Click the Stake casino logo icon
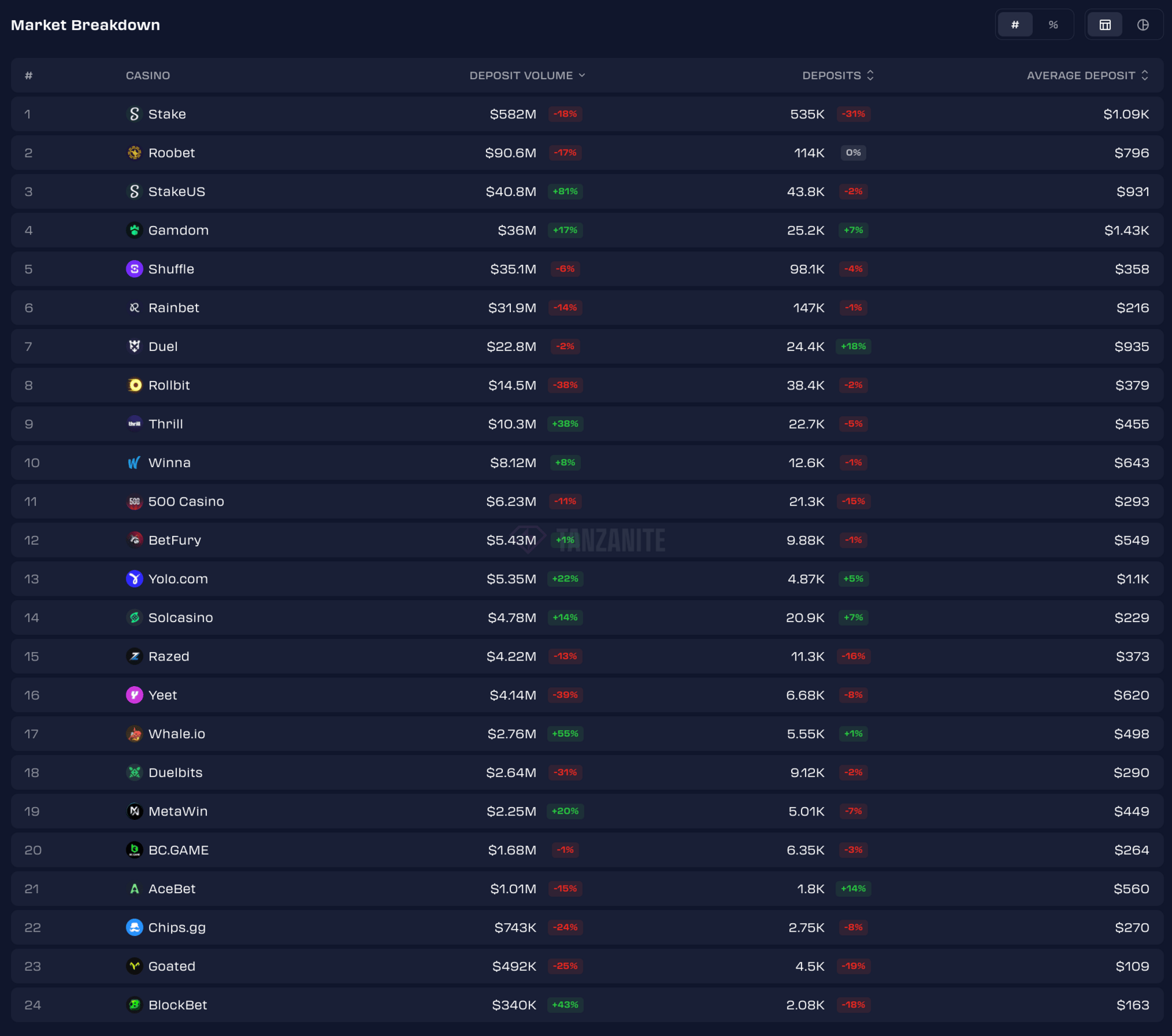Screen dimensions: 1172x1036 [134, 114]
